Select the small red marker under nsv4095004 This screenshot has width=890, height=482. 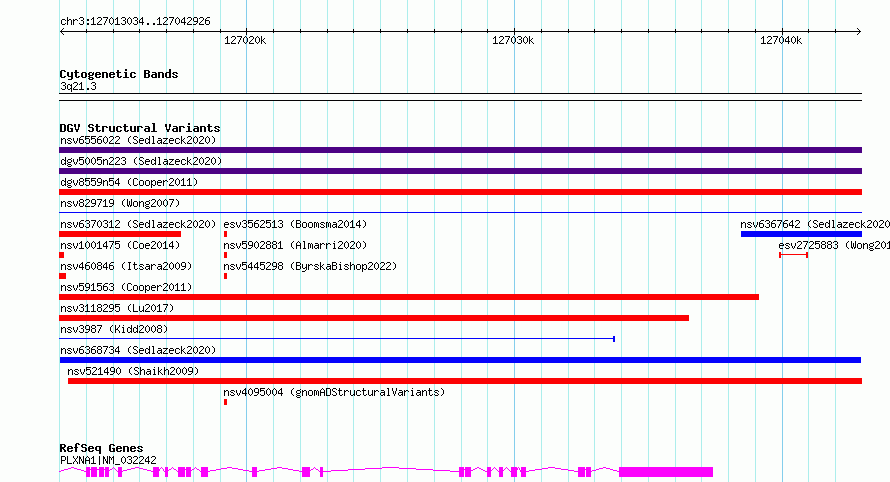pyautogui.click(x=225, y=402)
